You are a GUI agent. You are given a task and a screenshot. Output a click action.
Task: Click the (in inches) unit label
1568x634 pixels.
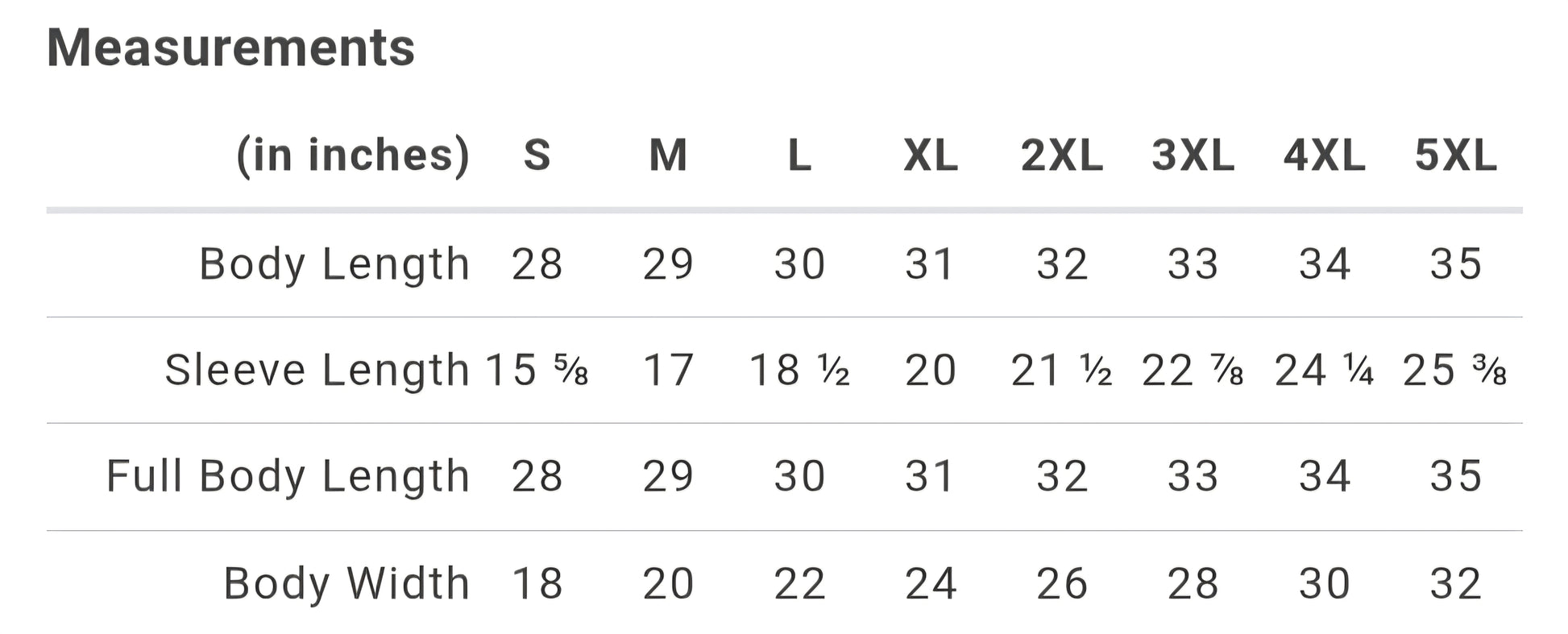(x=352, y=155)
